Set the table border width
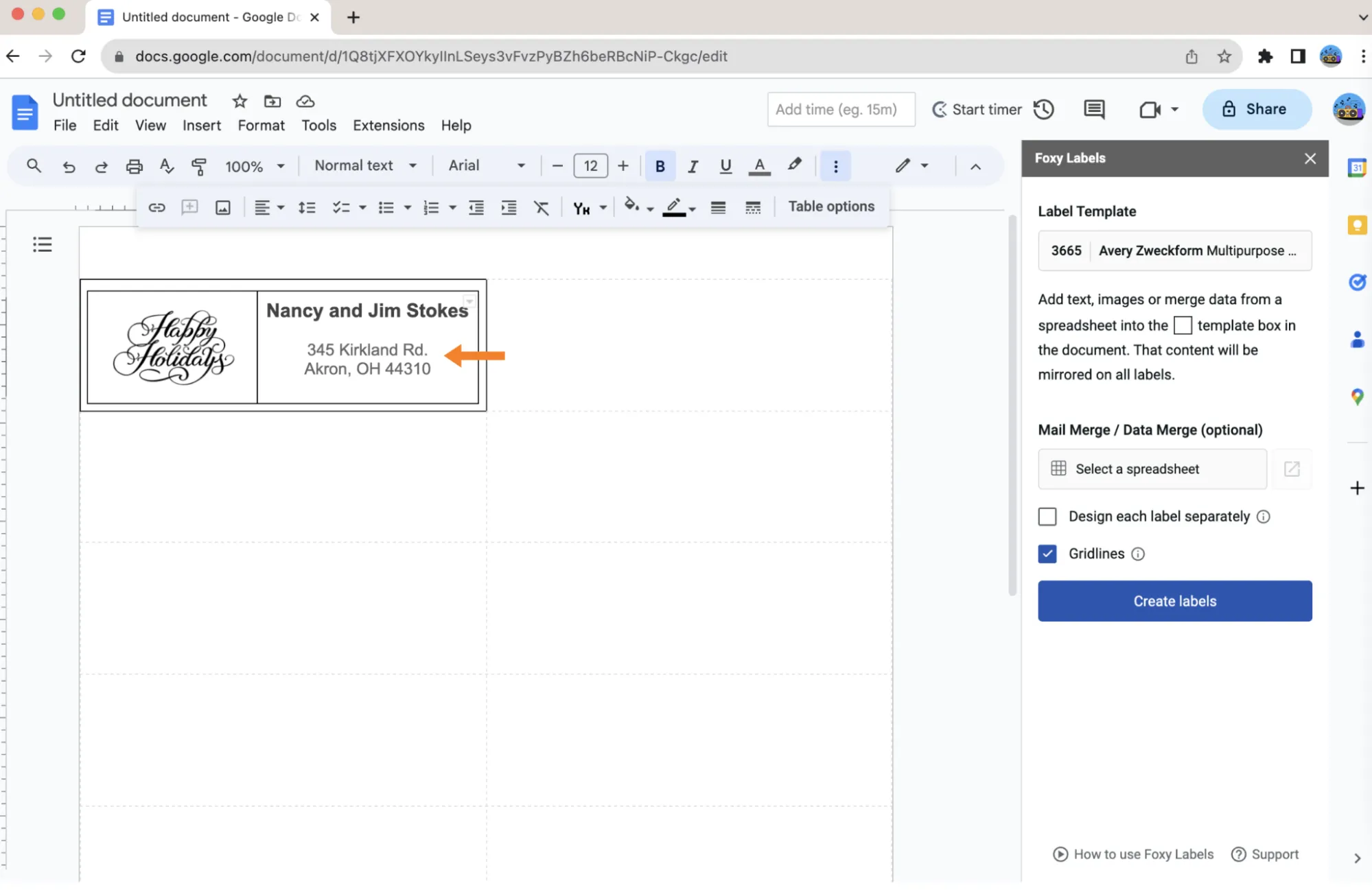1372x892 pixels. click(718, 207)
